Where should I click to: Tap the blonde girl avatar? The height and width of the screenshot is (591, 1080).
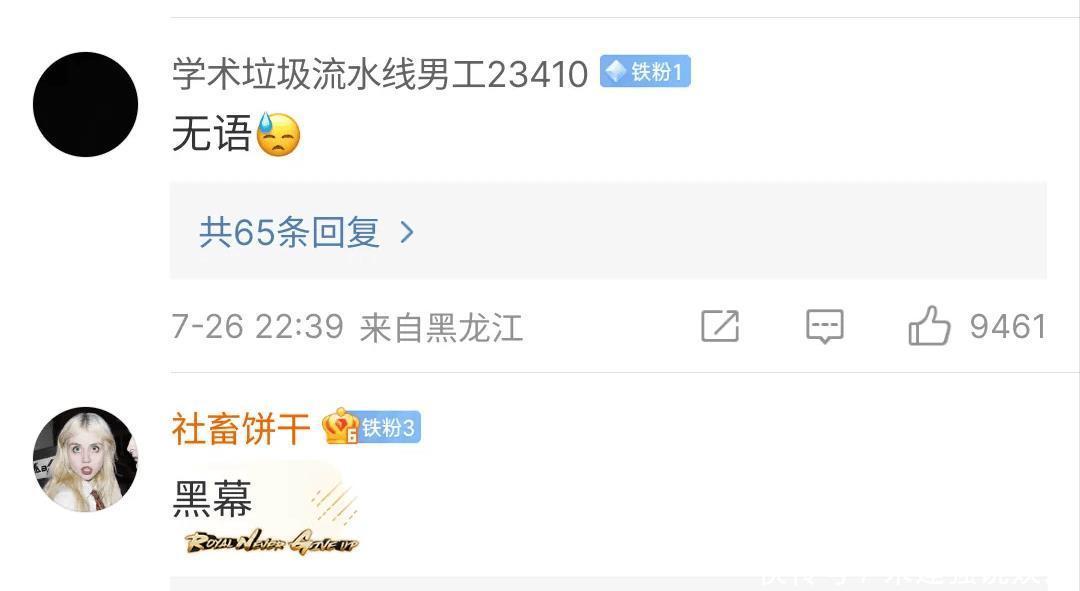tap(85, 459)
